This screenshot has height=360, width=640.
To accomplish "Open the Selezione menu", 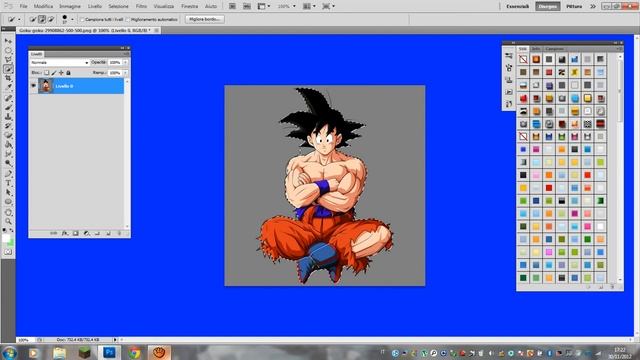I will (x=118, y=6).
